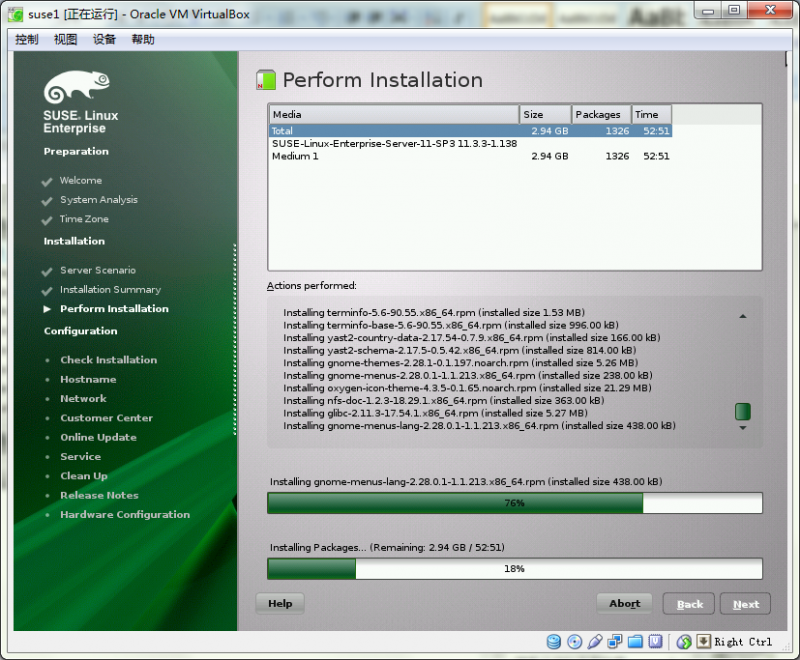Click the 76% package progress bar
This screenshot has height=660, width=800.
click(x=515, y=503)
